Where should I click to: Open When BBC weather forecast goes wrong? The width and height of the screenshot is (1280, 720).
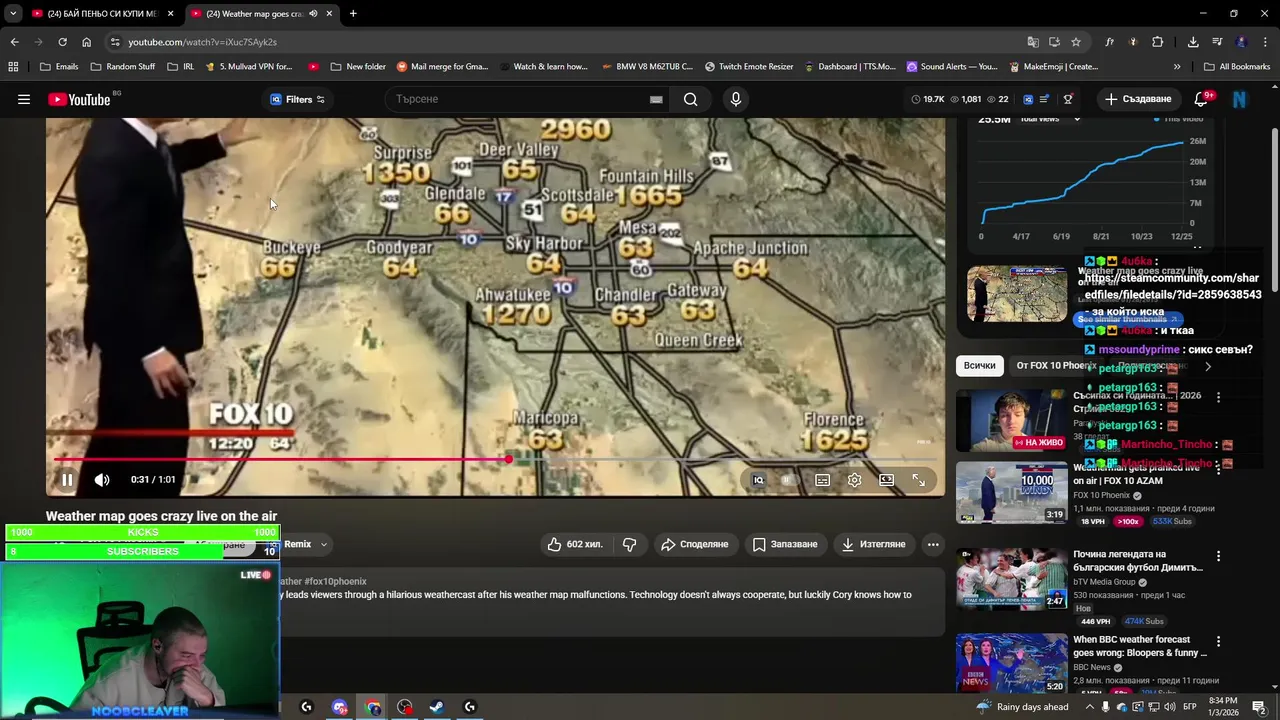coord(1011,663)
